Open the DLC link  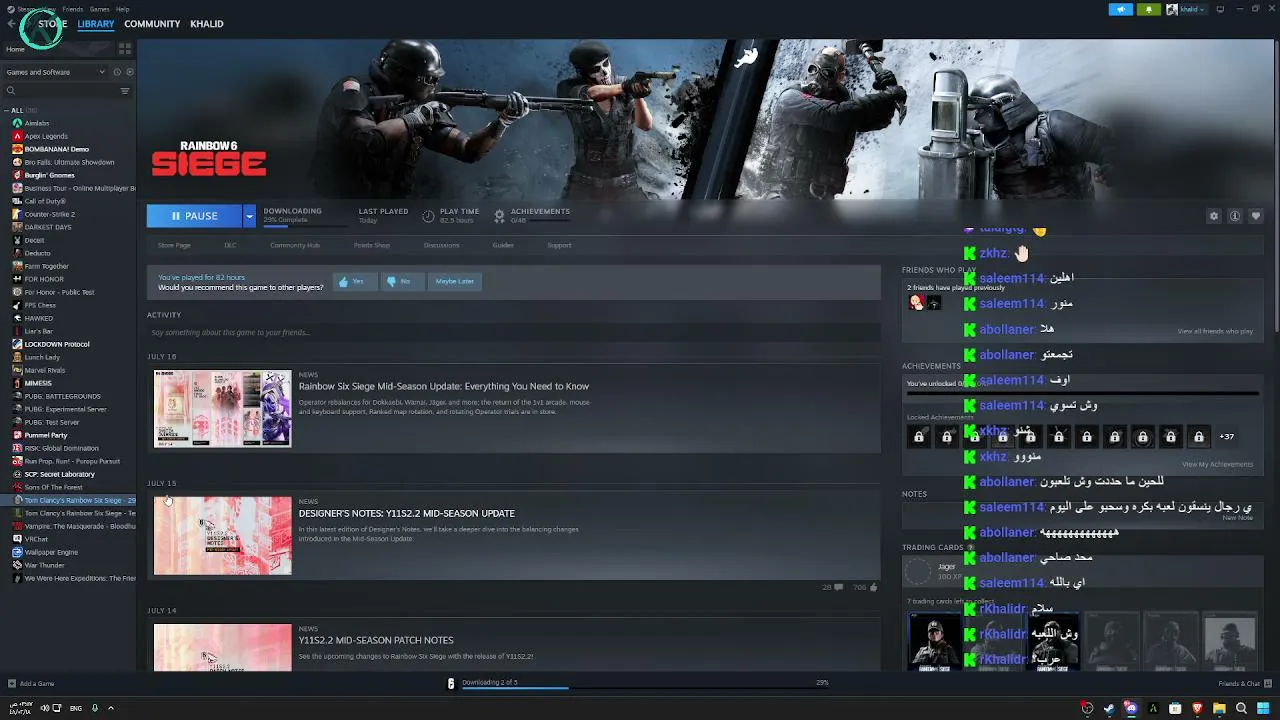point(230,245)
